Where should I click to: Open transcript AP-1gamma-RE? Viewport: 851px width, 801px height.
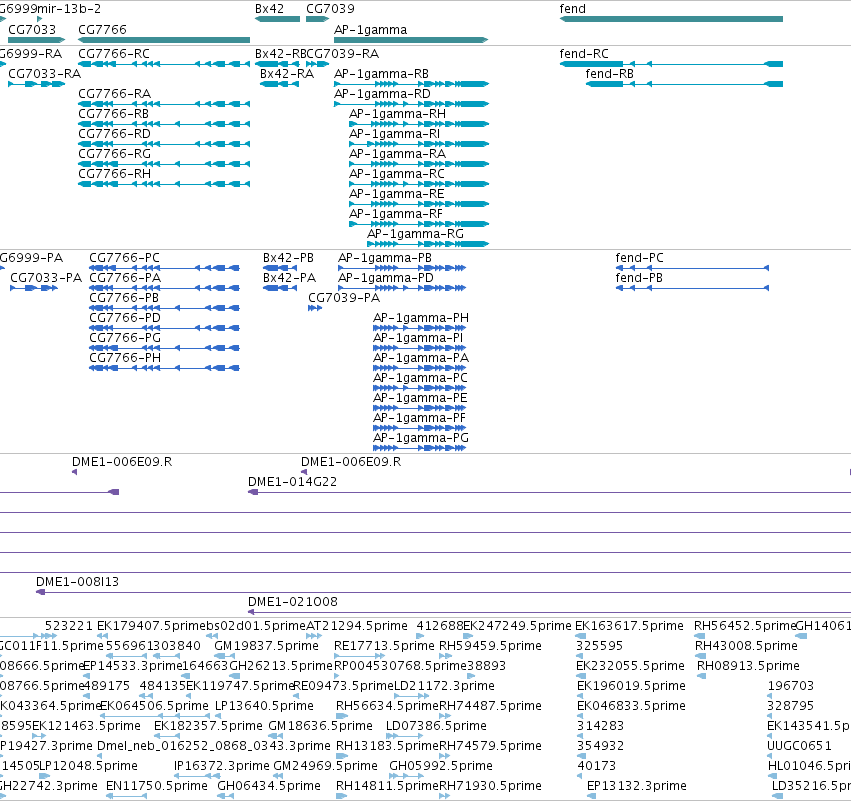(x=397, y=194)
